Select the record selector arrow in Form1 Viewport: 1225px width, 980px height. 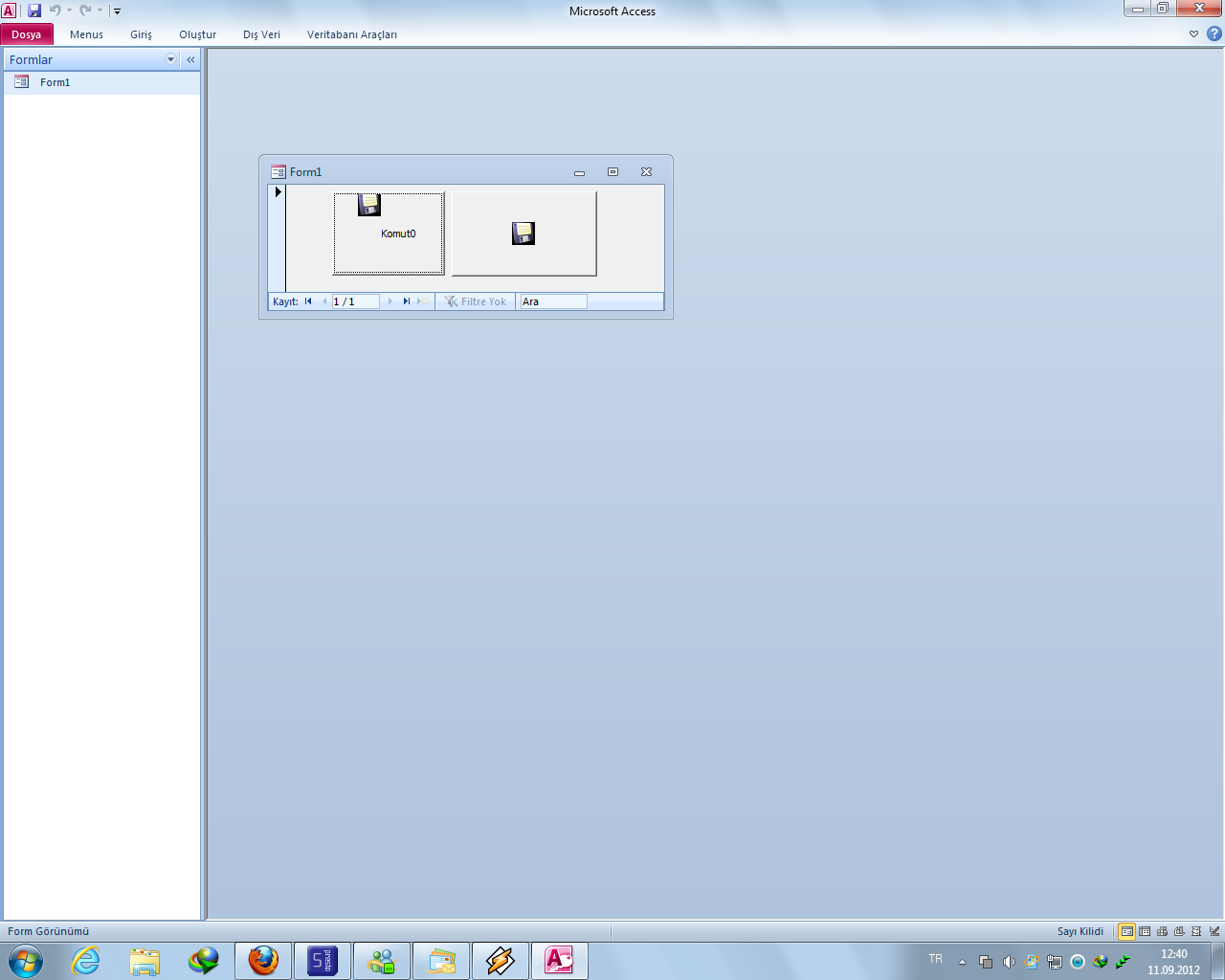pyautogui.click(x=278, y=192)
